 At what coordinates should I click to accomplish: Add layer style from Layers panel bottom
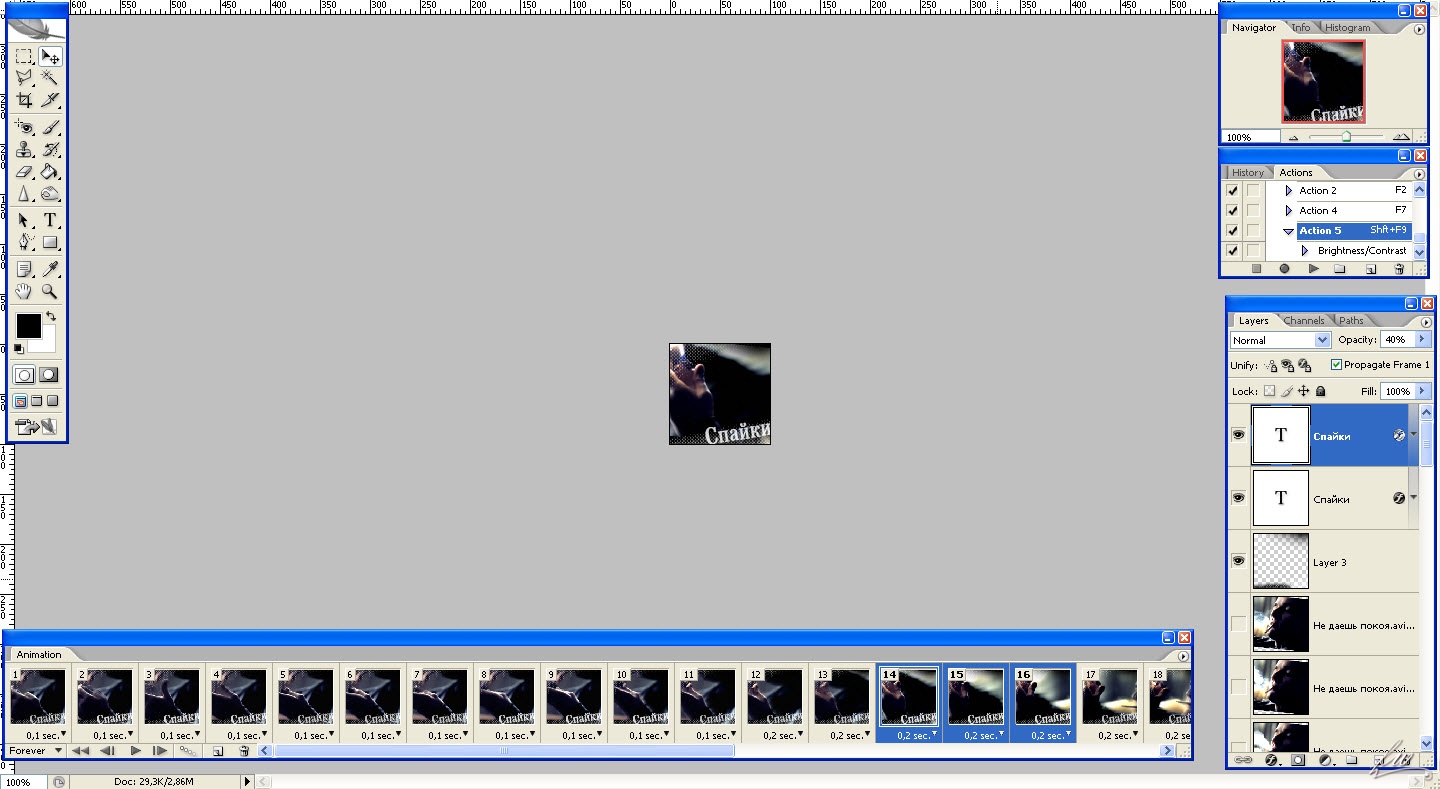[x=1272, y=760]
